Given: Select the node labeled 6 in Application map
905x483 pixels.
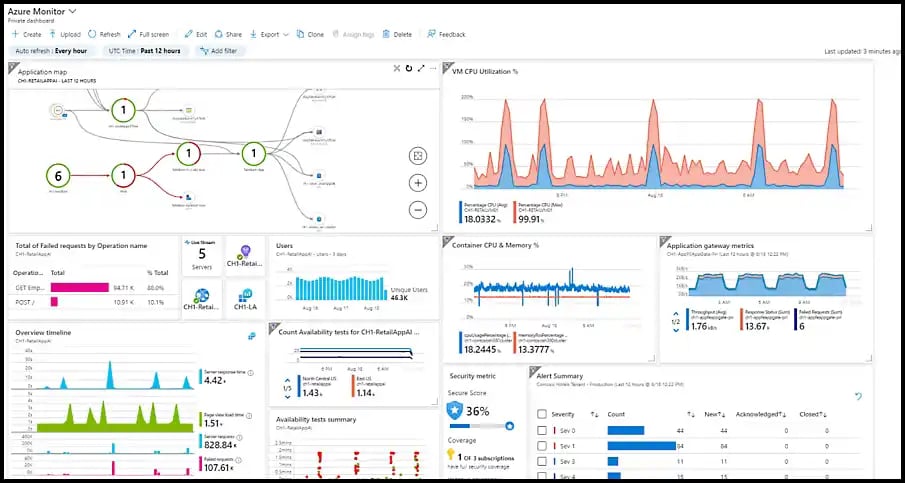Looking at the screenshot, I should (58, 174).
